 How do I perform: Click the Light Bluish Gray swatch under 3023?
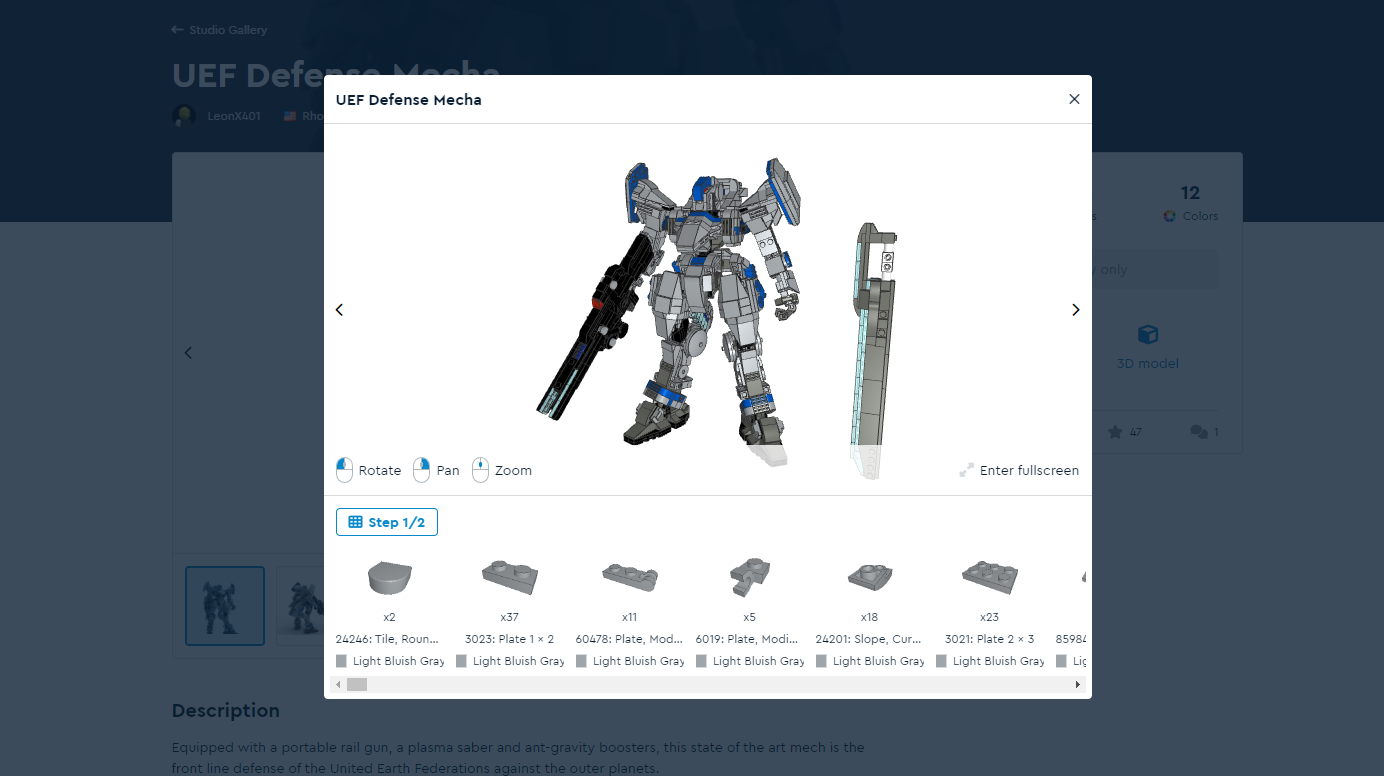[x=462, y=661]
